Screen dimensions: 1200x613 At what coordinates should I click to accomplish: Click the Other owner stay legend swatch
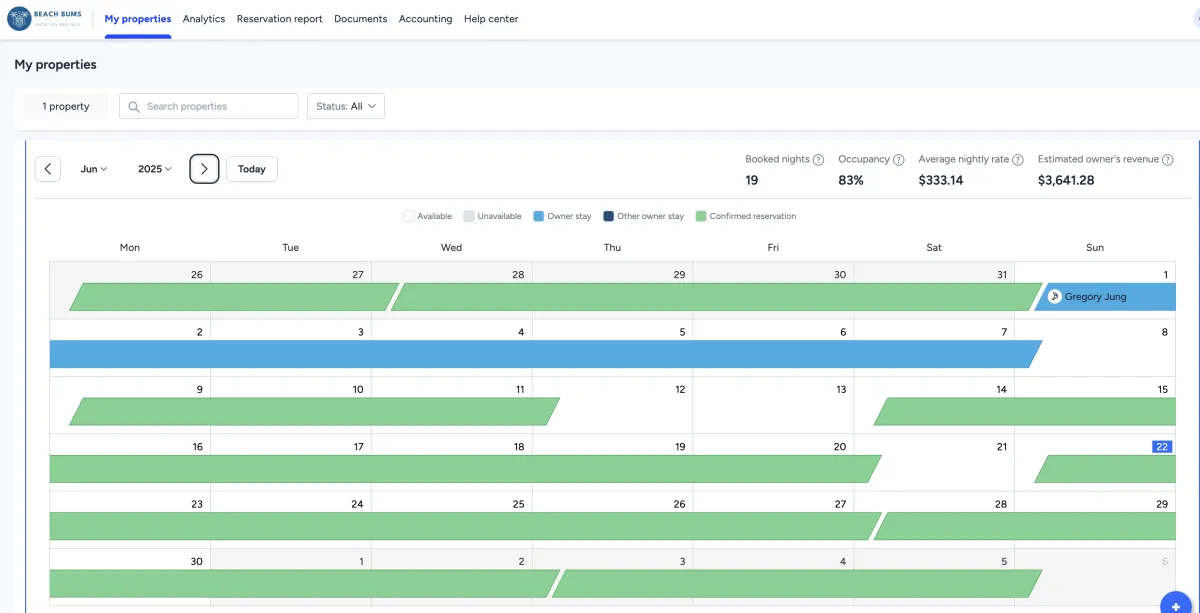point(609,216)
